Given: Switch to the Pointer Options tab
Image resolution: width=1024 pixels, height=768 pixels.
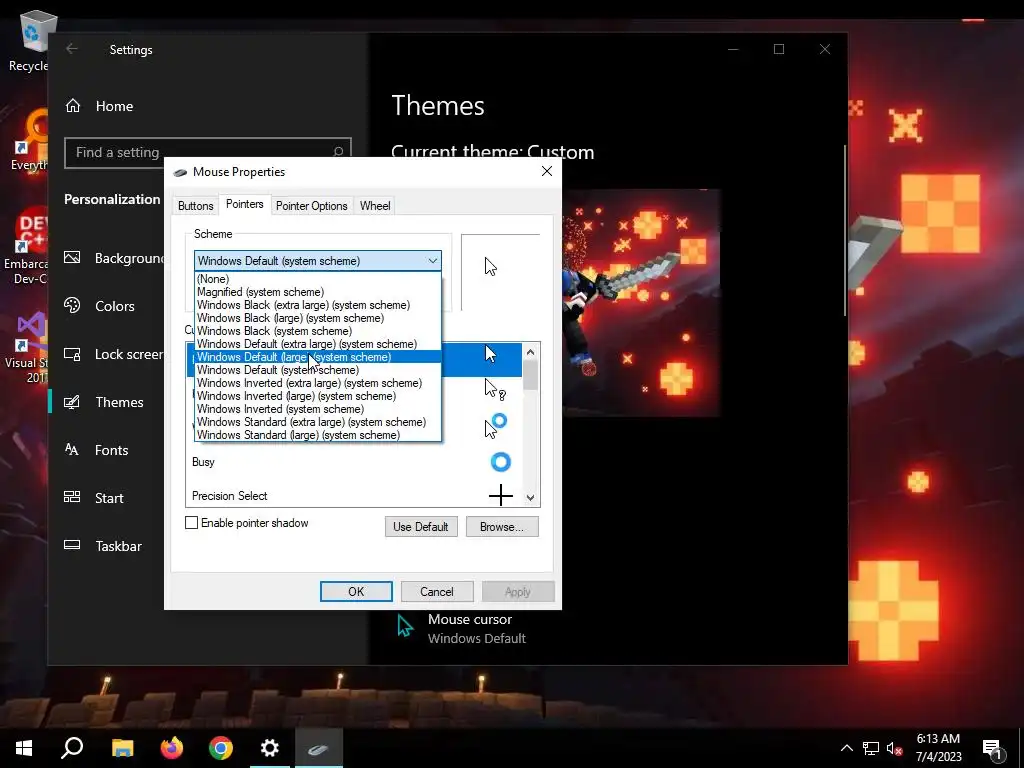Looking at the screenshot, I should [312, 206].
